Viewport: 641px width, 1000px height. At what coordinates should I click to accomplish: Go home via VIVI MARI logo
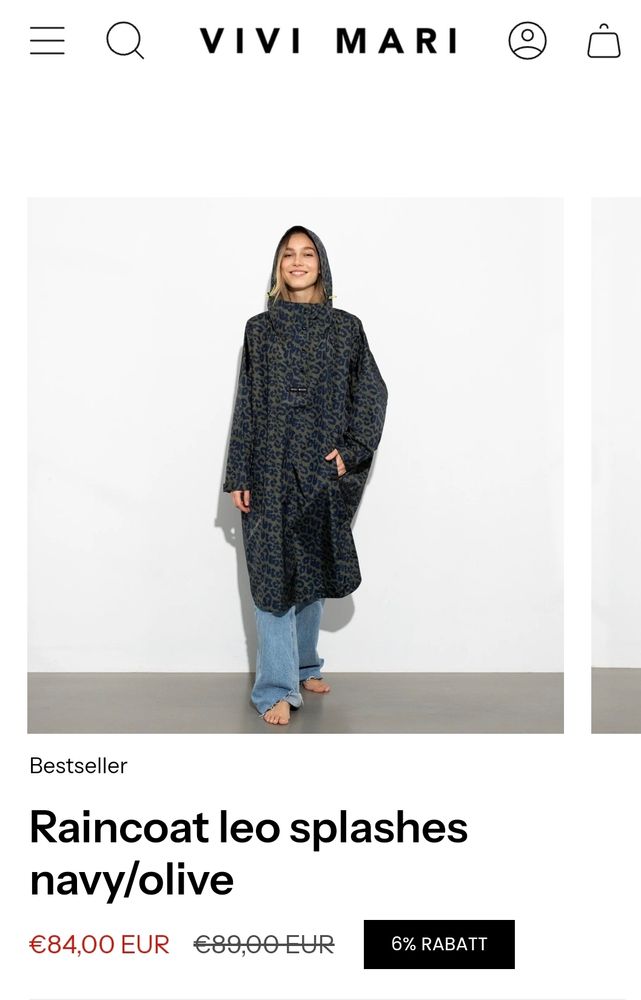(x=328, y=41)
